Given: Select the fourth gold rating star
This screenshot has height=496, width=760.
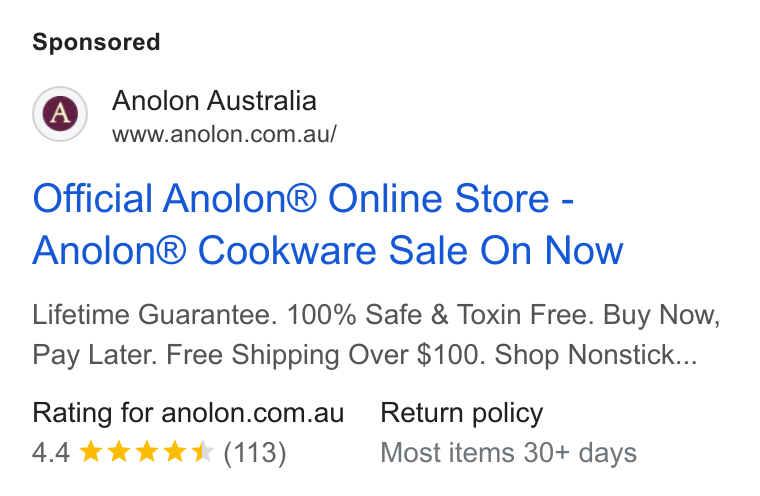Looking at the screenshot, I should tap(174, 451).
